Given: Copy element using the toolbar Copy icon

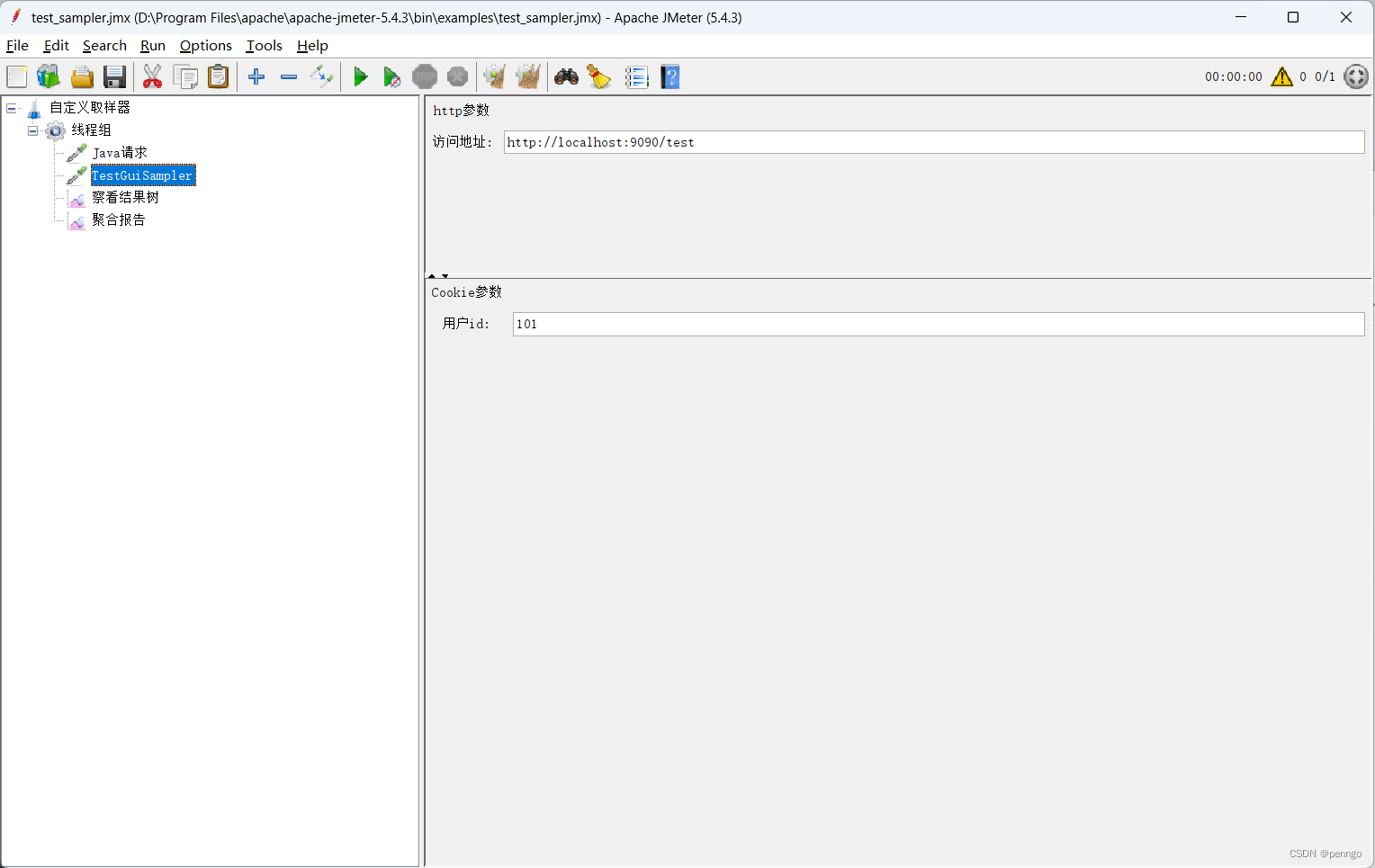Looking at the screenshot, I should pyautogui.click(x=185, y=77).
